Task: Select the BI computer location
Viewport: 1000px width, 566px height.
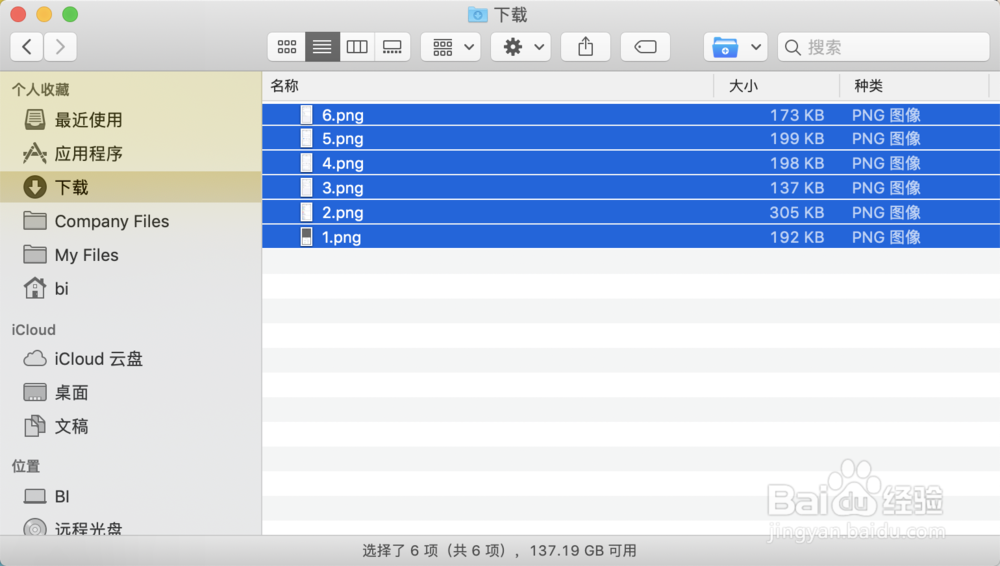Action: click(131, 496)
